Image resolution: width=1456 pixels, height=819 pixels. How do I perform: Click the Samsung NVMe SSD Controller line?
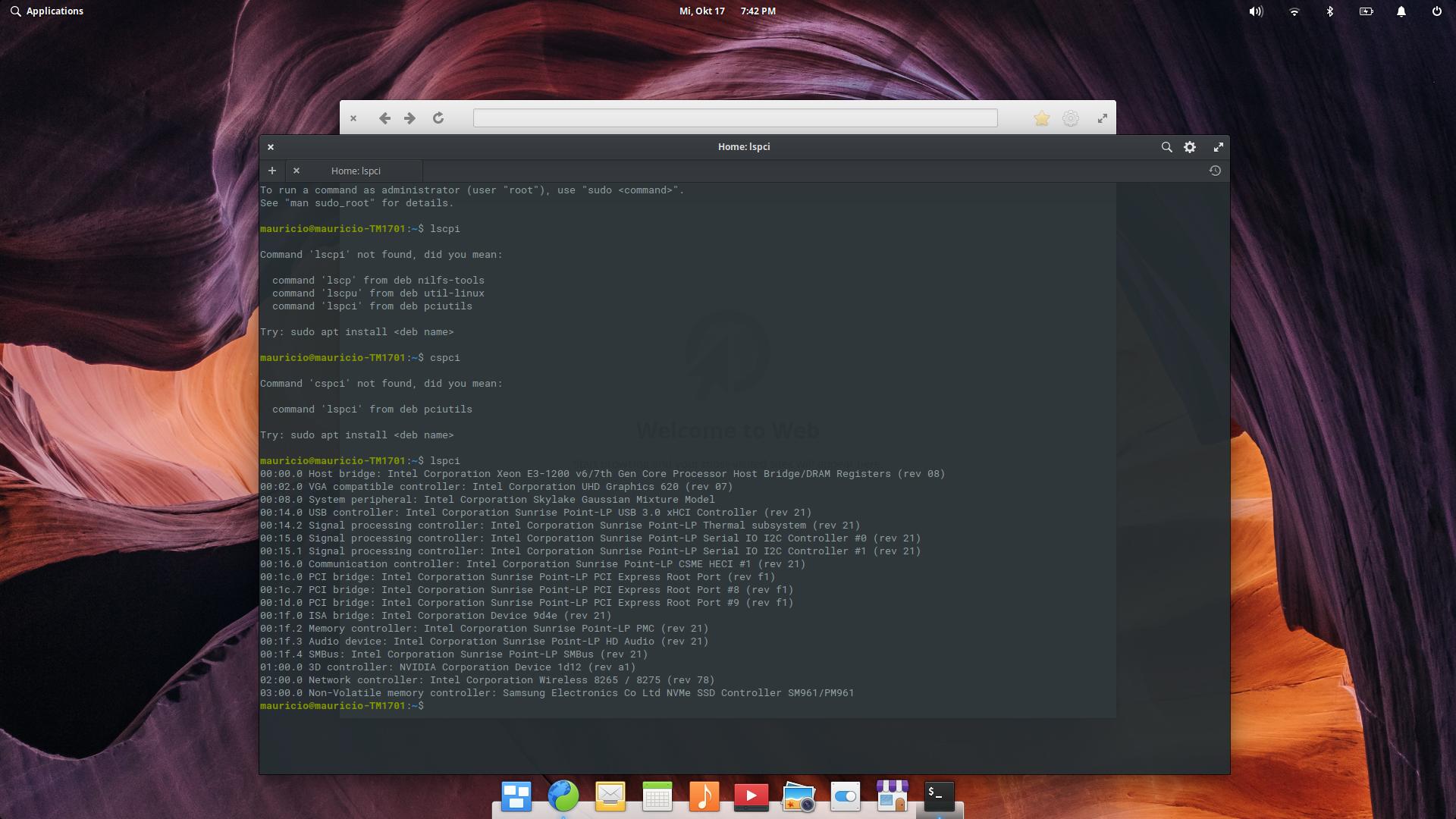[x=557, y=693]
